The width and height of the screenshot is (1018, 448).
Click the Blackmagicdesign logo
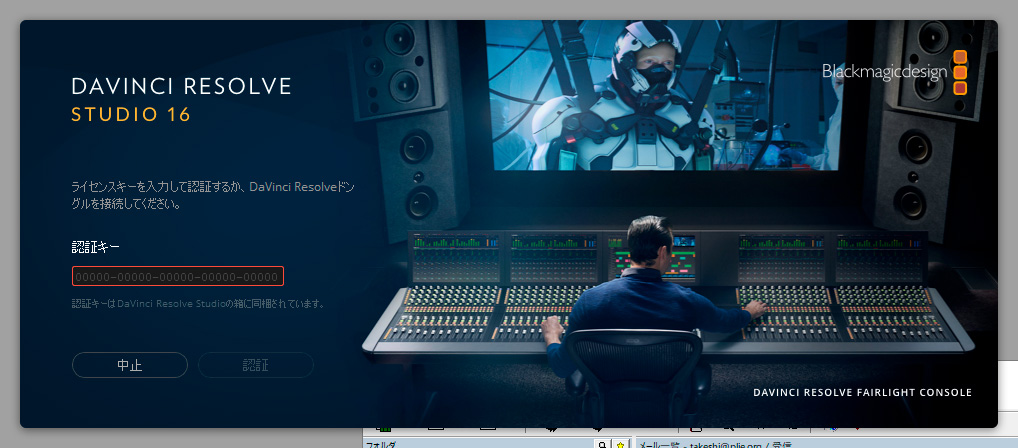coord(895,72)
